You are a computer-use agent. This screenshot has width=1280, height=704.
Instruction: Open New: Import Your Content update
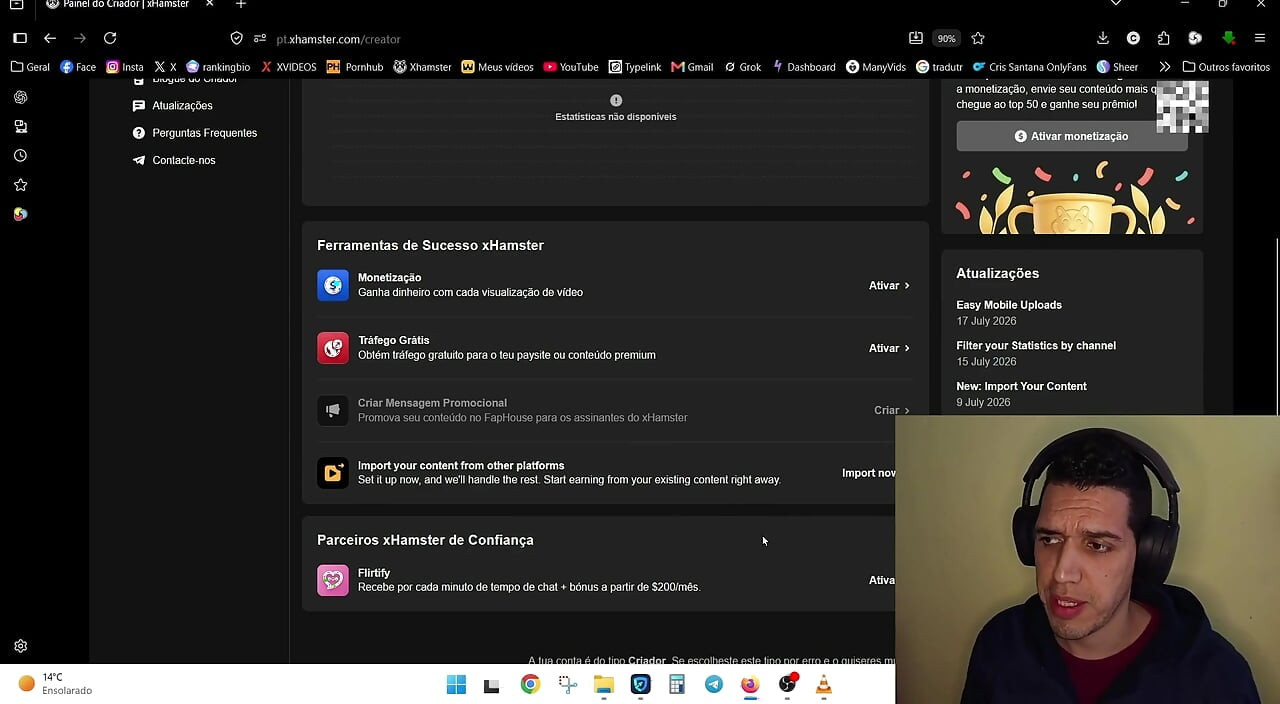coord(1021,386)
